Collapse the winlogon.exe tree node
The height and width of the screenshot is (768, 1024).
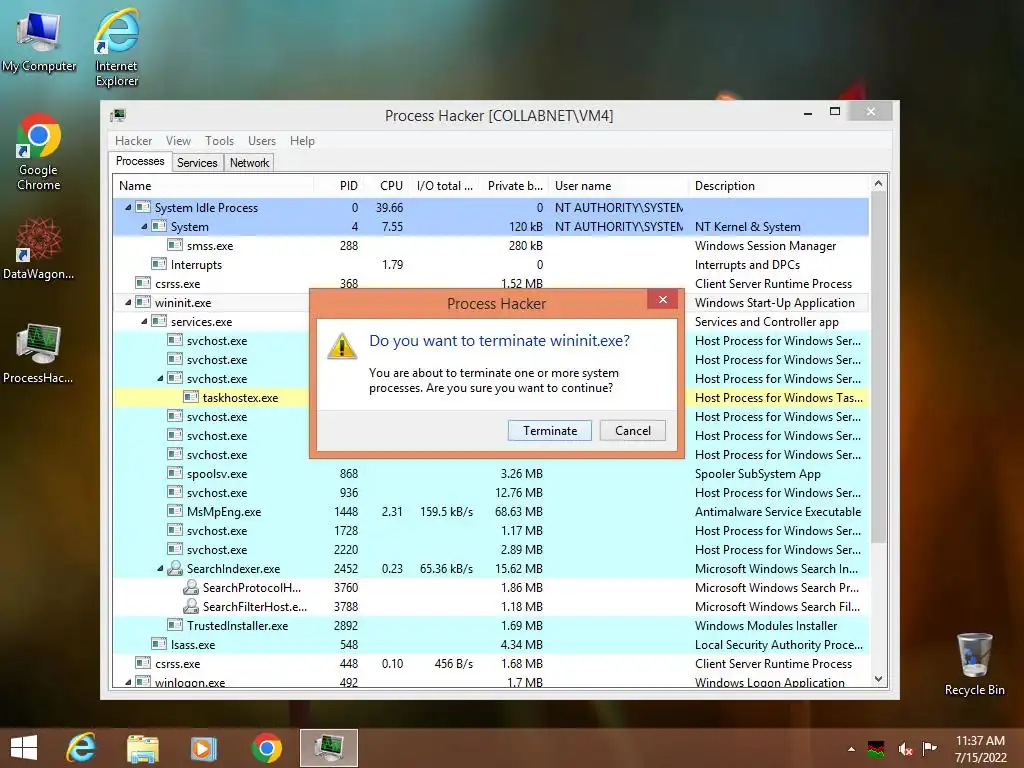[128, 682]
